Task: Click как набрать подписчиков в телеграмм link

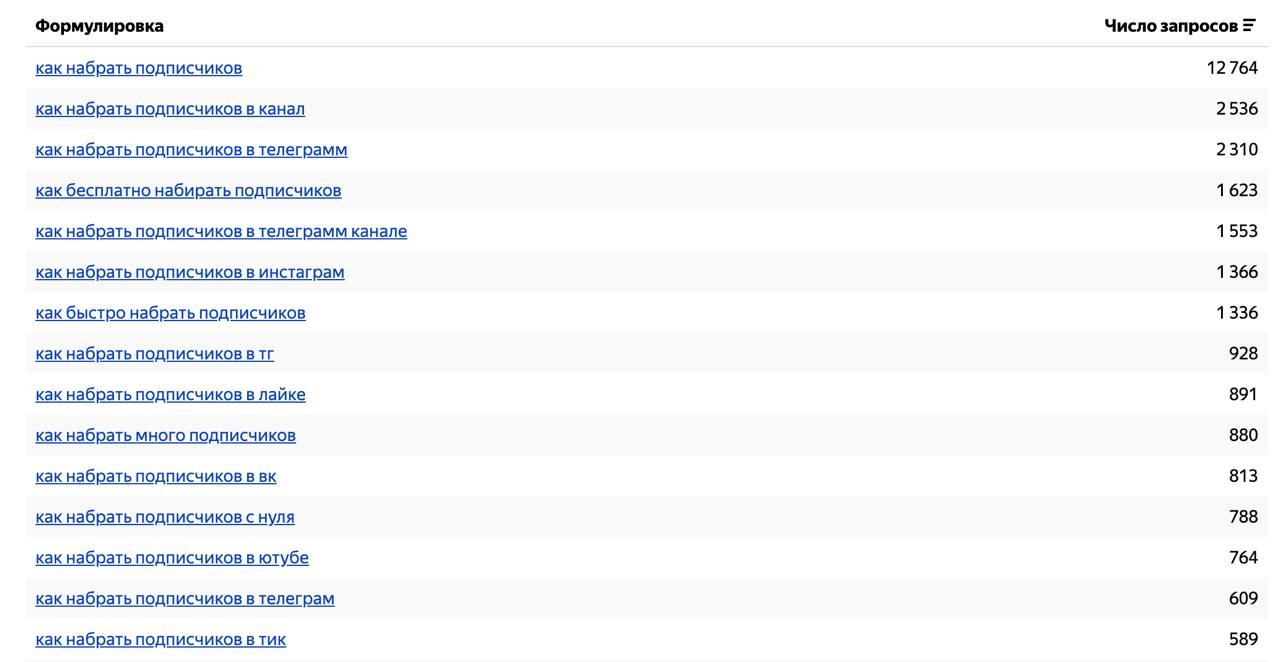Action: [x=191, y=150]
